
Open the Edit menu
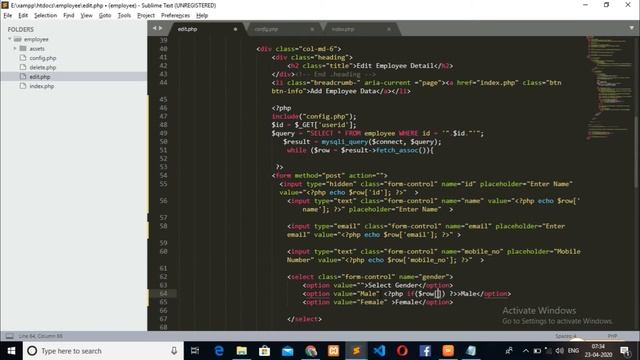point(23,16)
